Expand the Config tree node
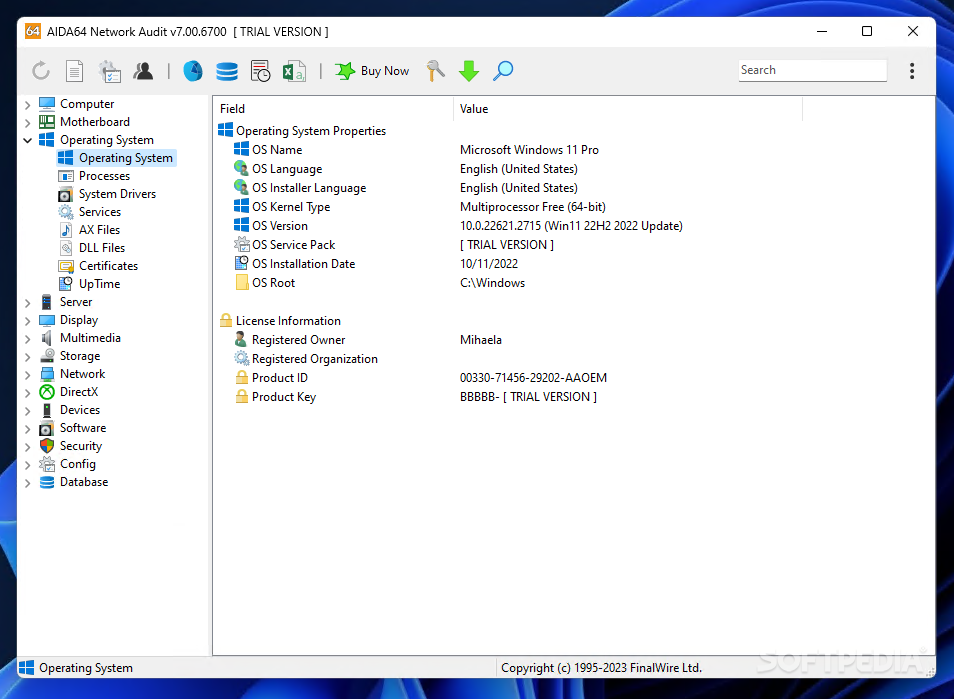The width and height of the screenshot is (954, 699). tap(27, 465)
